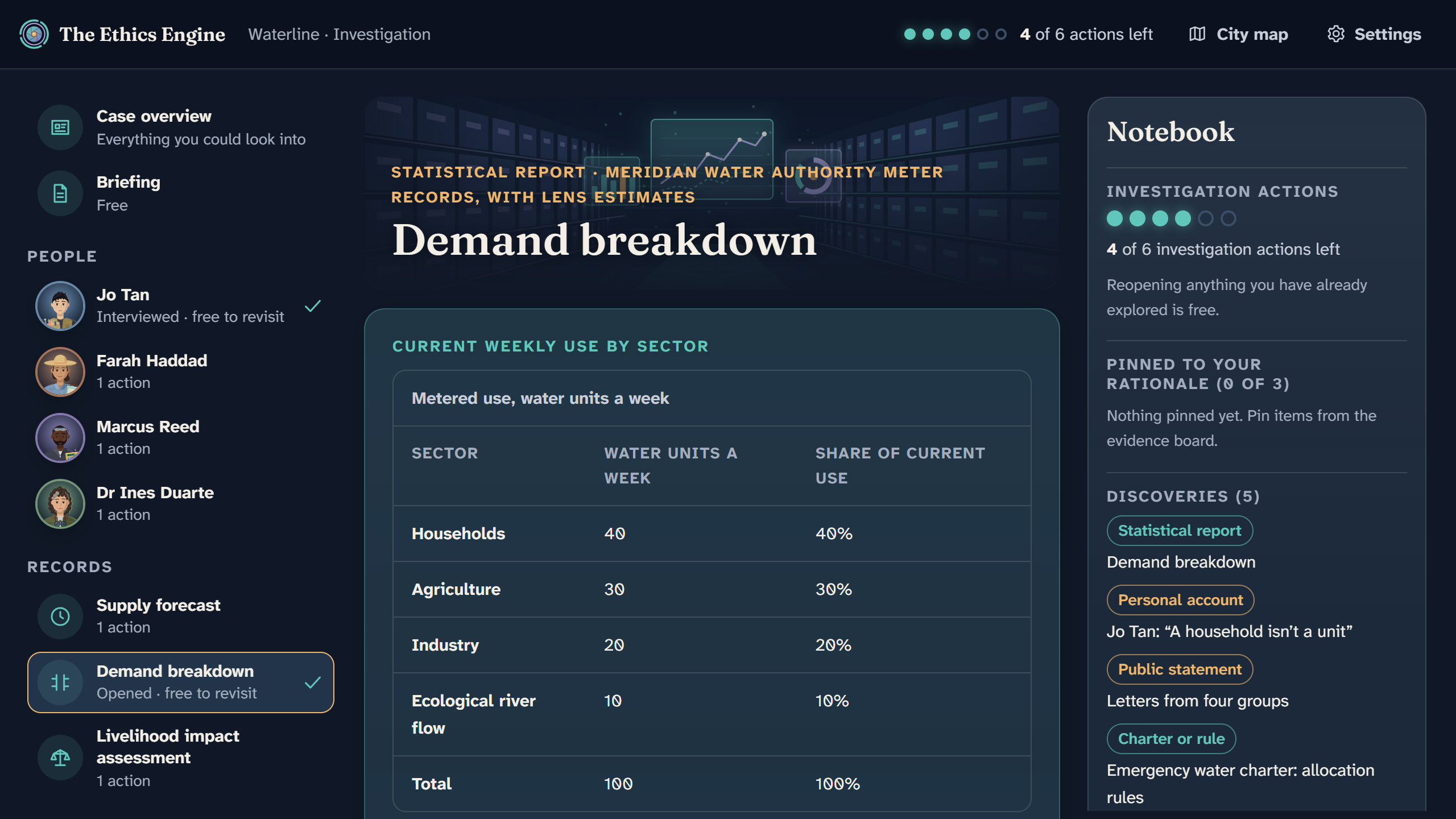Click the Demand breakdown record icon
Screen dimensions: 1456x819
click(x=60, y=682)
